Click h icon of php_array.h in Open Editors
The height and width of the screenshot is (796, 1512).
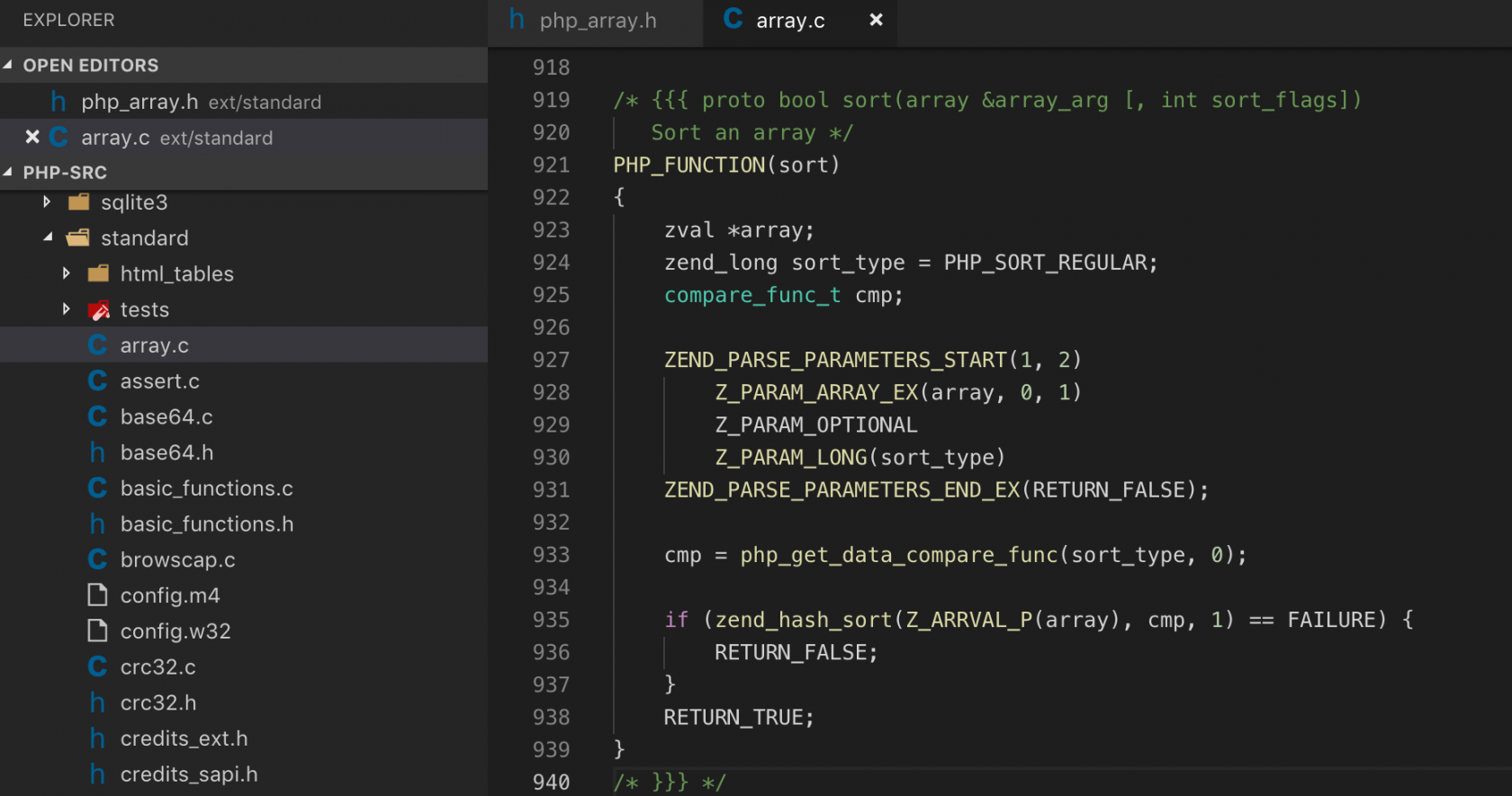(58, 102)
